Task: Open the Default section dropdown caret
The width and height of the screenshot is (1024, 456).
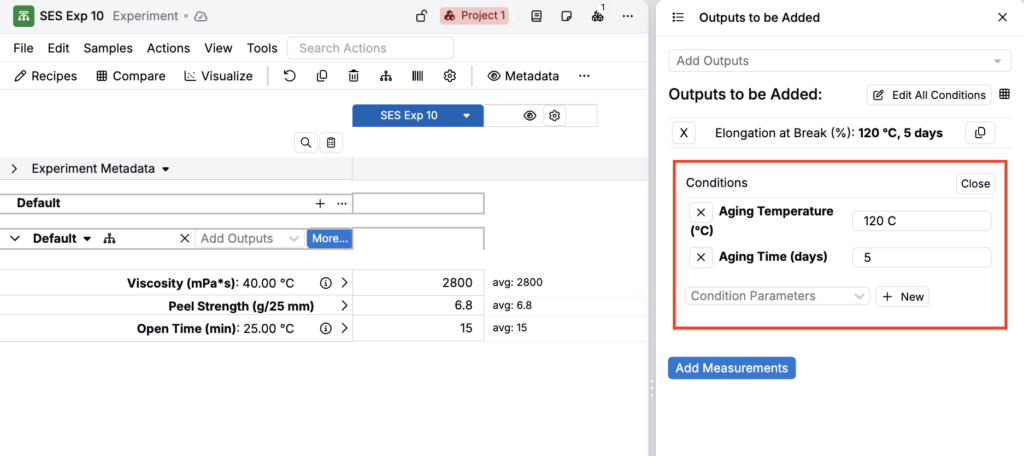Action: coord(87,239)
